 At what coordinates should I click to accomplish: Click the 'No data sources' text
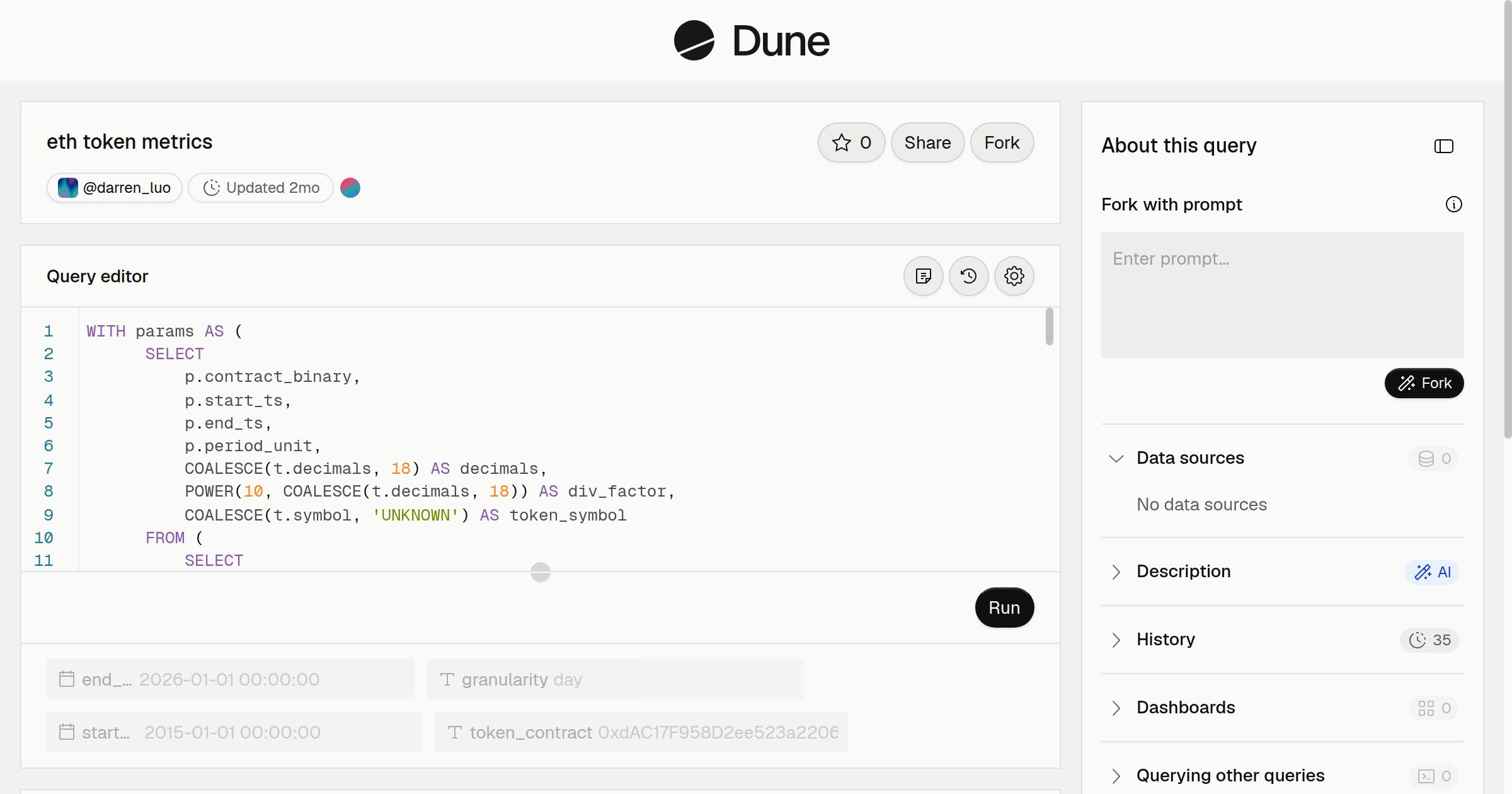pos(1201,504)
